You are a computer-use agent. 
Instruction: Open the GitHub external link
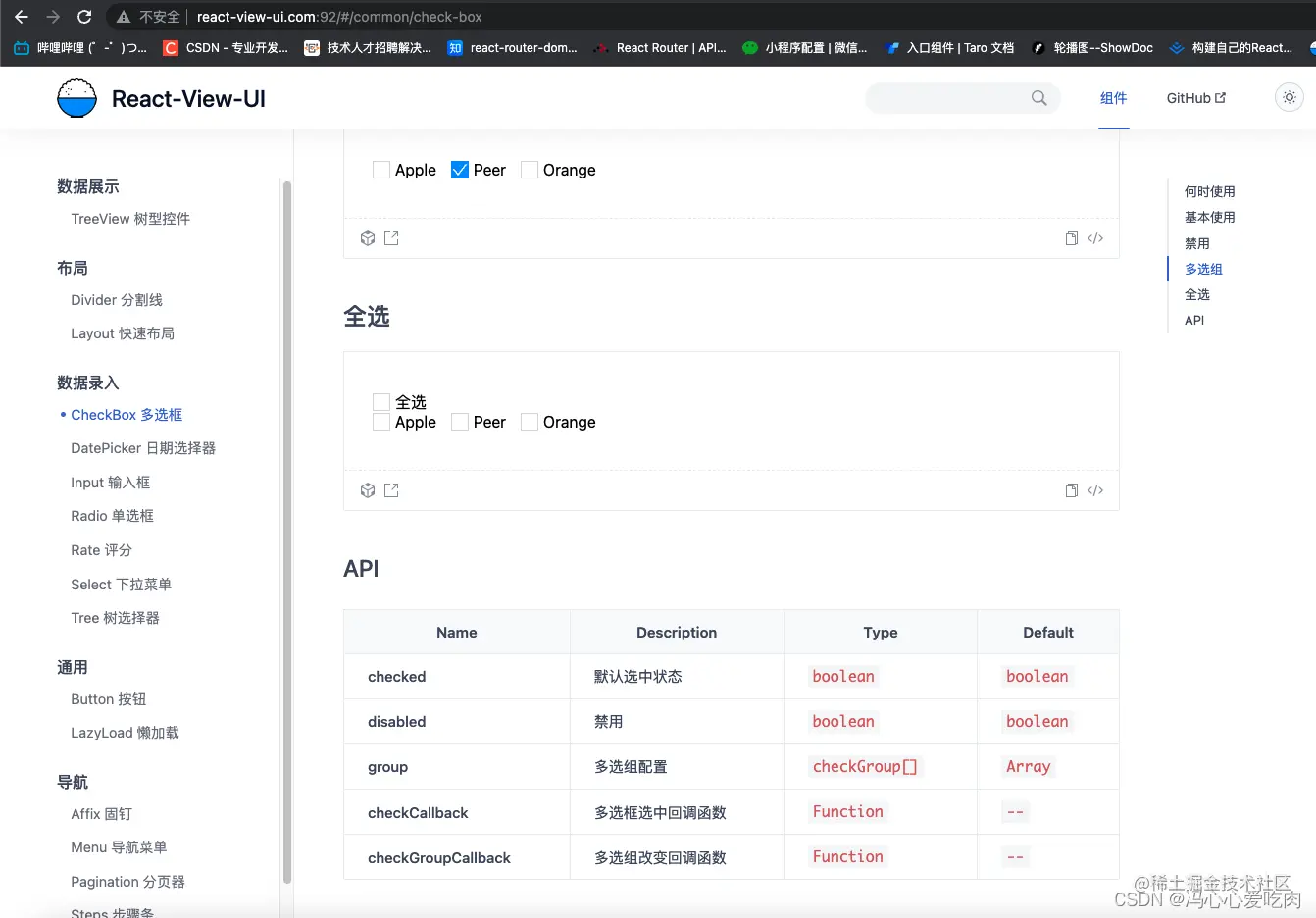tap(1195, 98)
